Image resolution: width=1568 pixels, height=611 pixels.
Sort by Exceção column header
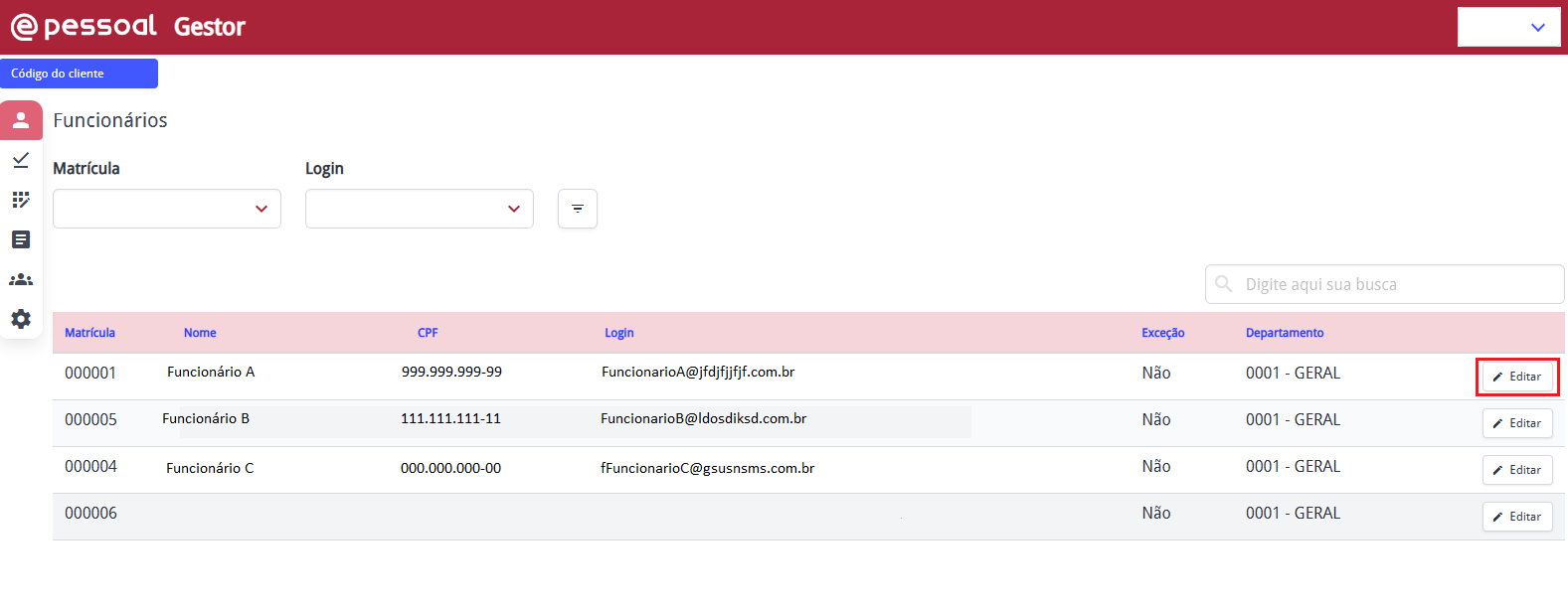[x=1163, y=333]
